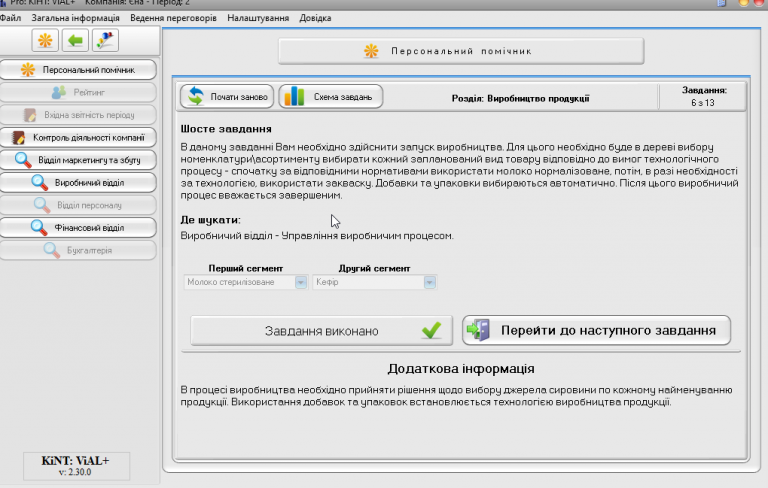
Task: Open Бухгалтерія section
Action: 78,250
